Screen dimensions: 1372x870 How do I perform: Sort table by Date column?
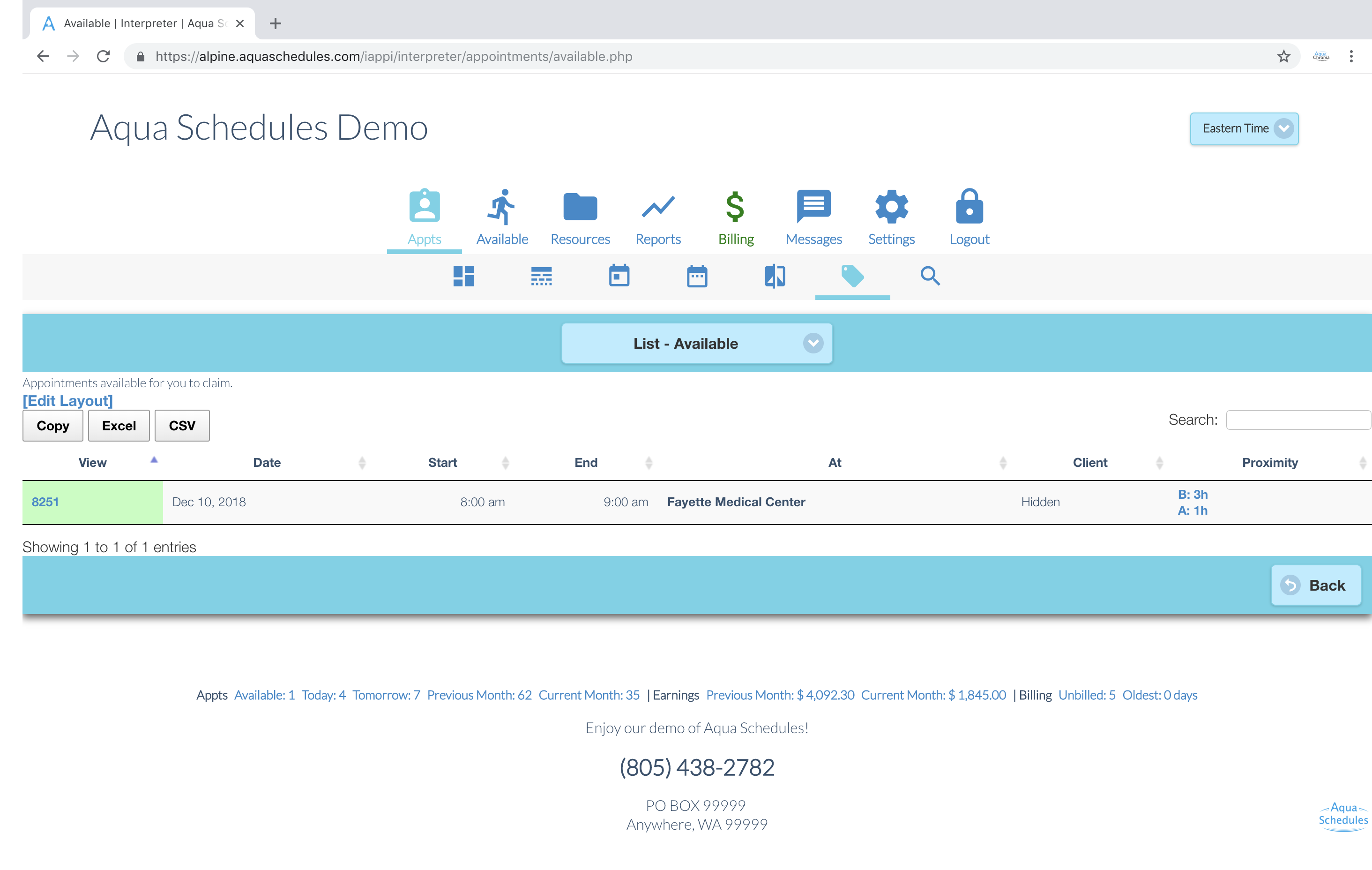click(x=267, y=462)
